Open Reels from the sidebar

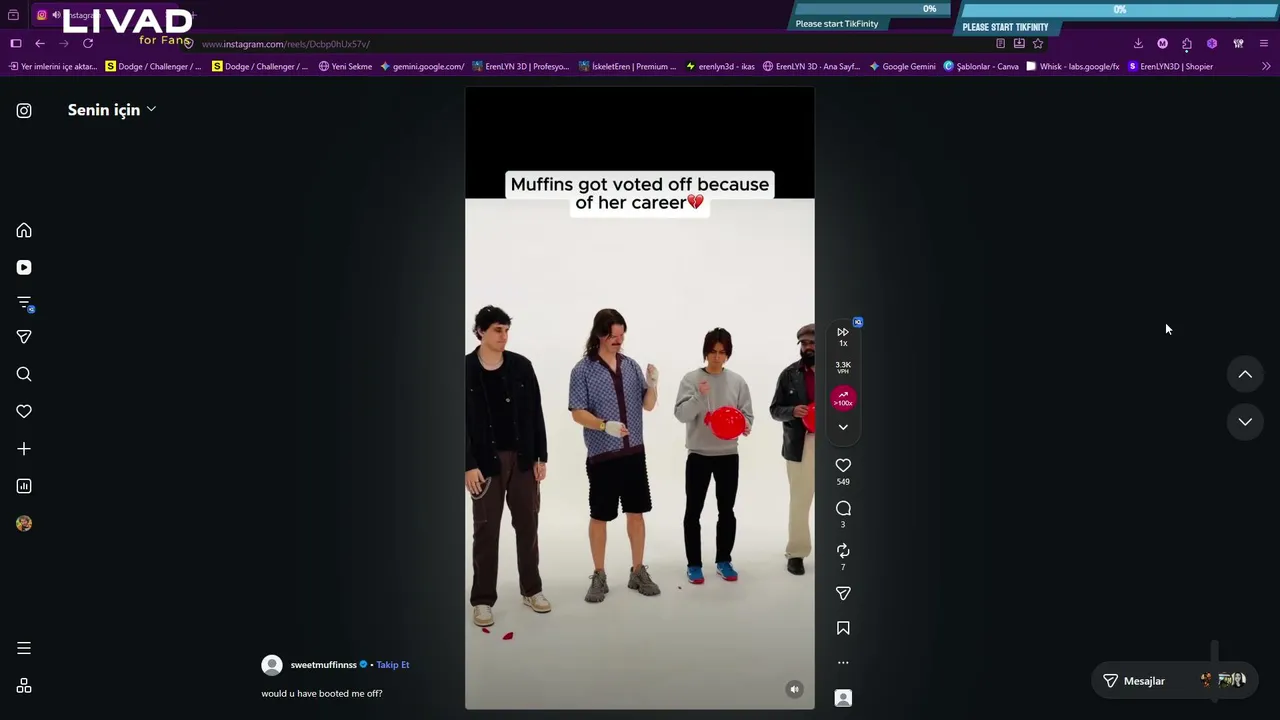[24, 268]
